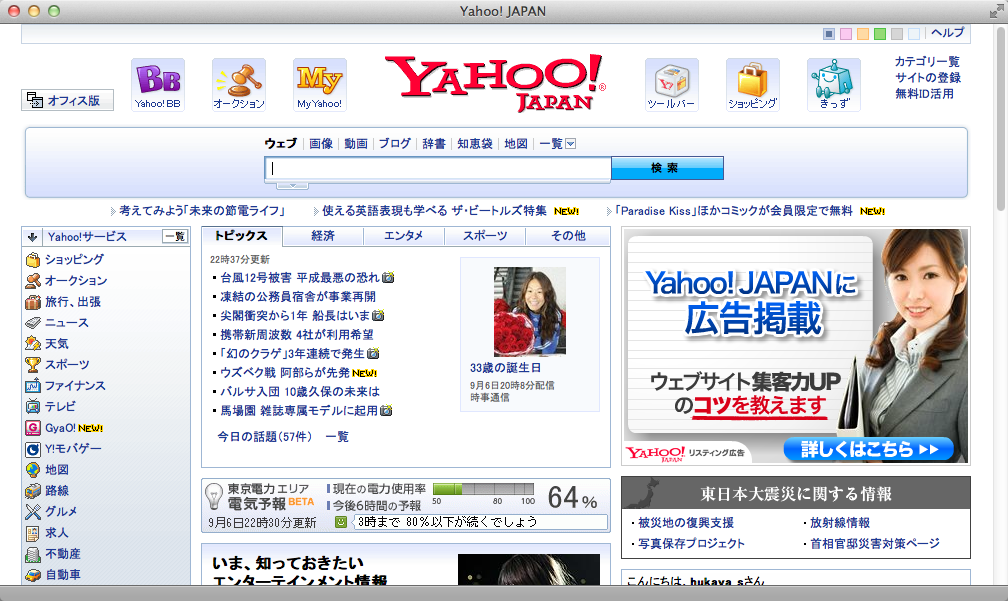Switch to the スポーツ news tab

(484, 236)
